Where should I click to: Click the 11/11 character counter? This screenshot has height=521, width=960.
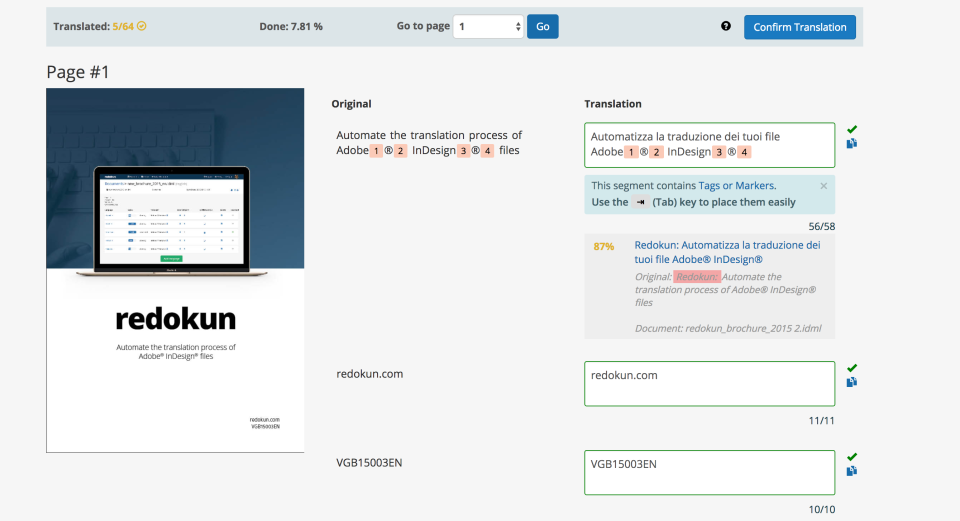(x=822, y=420)
